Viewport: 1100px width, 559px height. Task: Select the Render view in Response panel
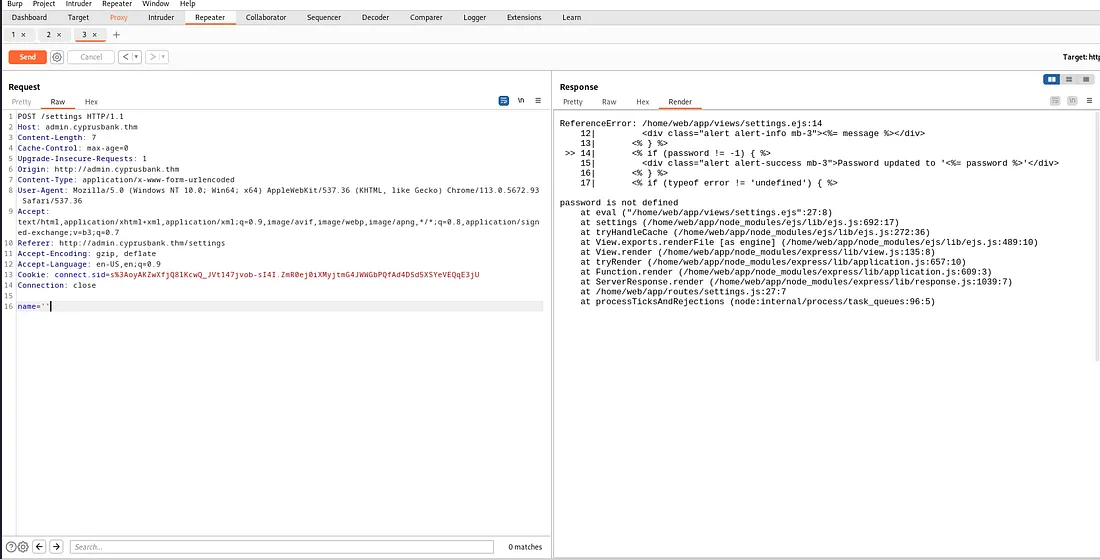point(680,102)
